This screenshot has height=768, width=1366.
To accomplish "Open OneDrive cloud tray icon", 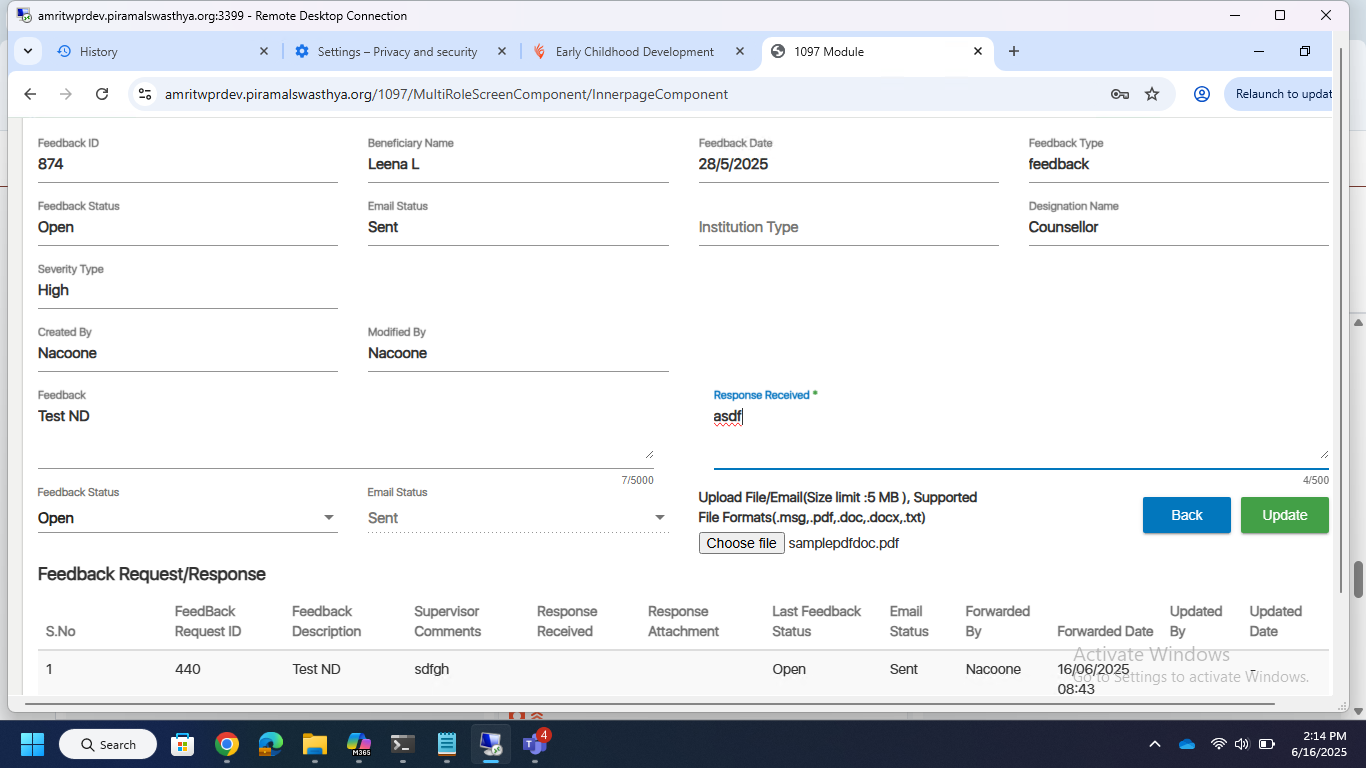I will [x=1187, y=744].
